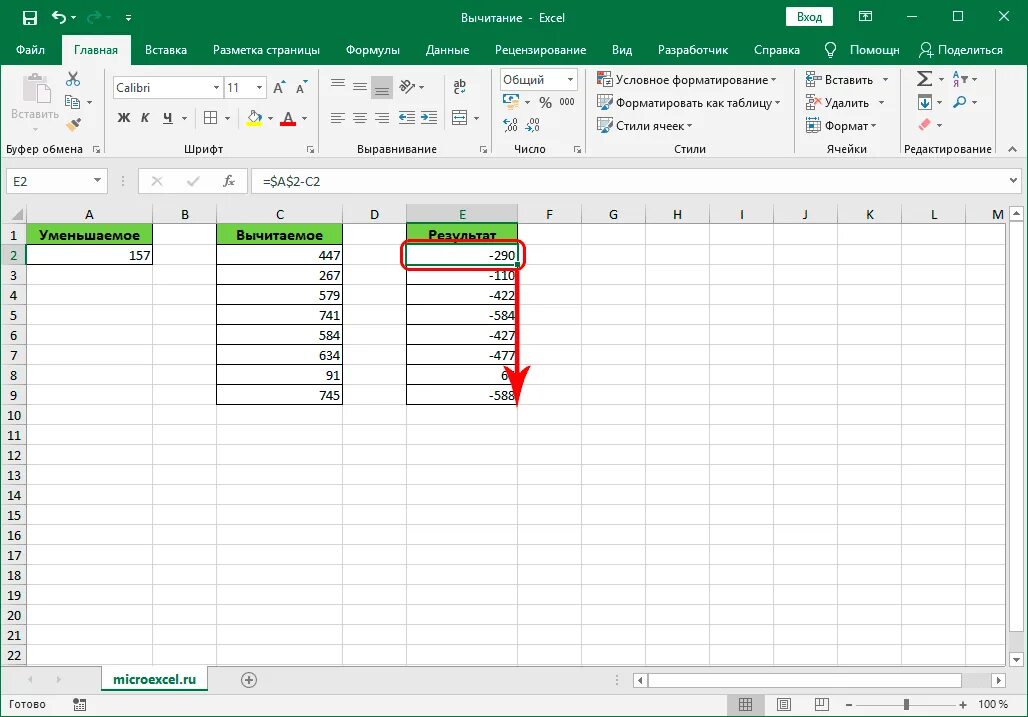Image resolution: width=1028 pixels, height=717 pixels.
Task: Switch to the Разметка страницы tab
Action: (x=266, y=50)
